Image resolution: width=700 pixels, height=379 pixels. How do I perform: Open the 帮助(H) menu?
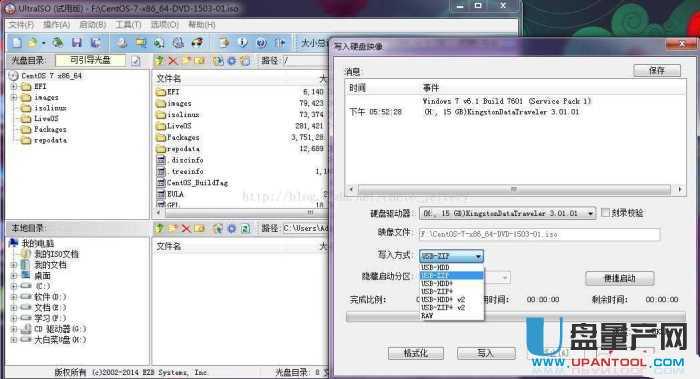tap(201, 25)
